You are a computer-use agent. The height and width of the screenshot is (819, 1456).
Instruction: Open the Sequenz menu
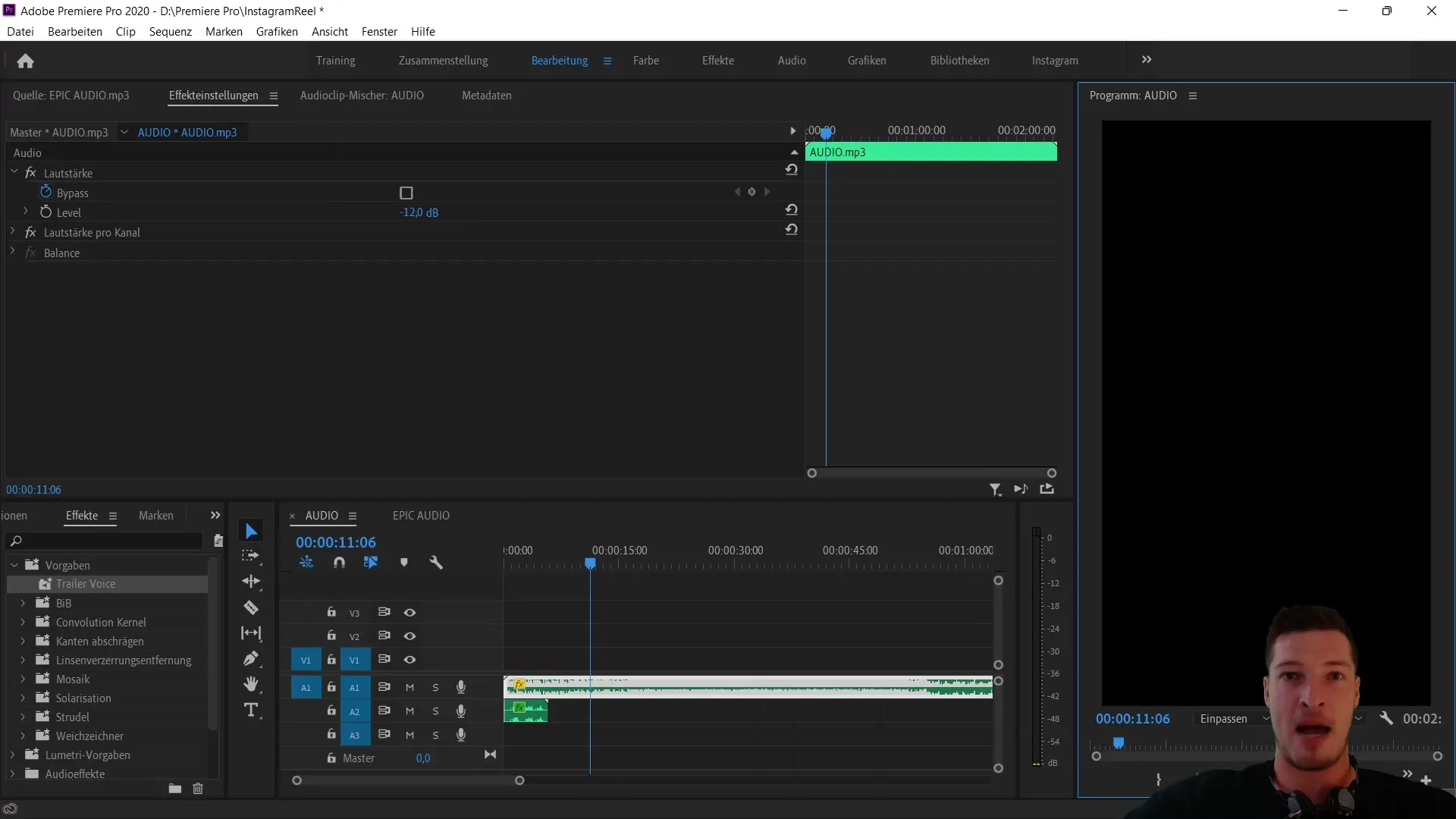point(171,31)
